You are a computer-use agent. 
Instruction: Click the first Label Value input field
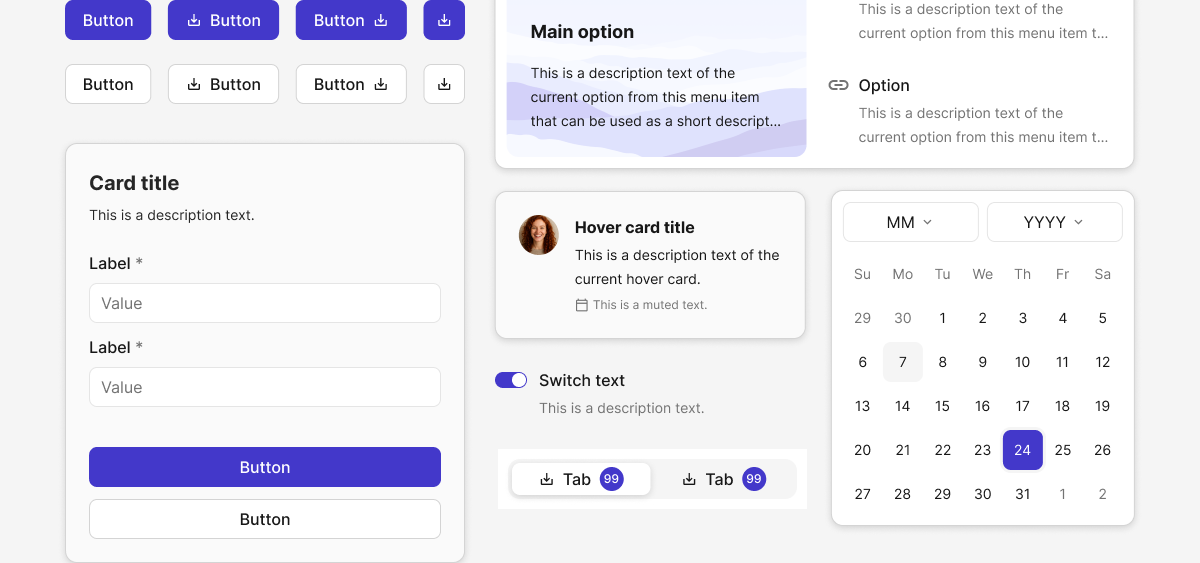coord(265,303)
